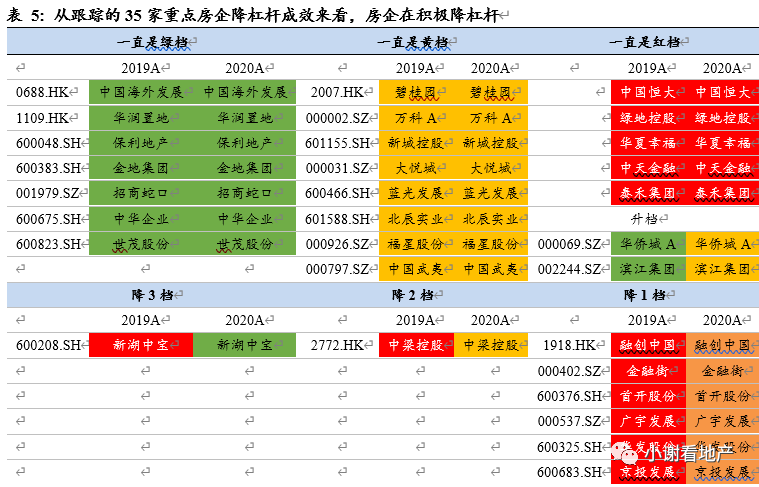Viewport: 759px width, 487px height.
Task: Click stock code 000797.SZ
Action: pyautogui.click(x=337, y=269)
